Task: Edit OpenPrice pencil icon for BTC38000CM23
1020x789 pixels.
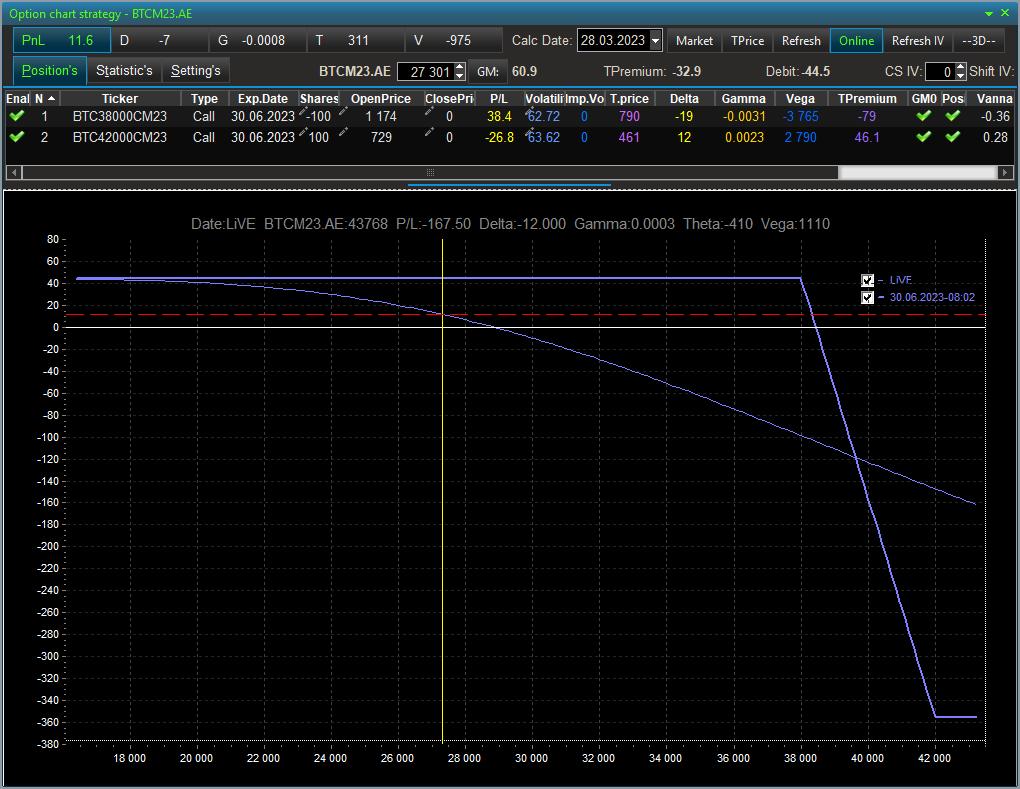Action: 343,112
